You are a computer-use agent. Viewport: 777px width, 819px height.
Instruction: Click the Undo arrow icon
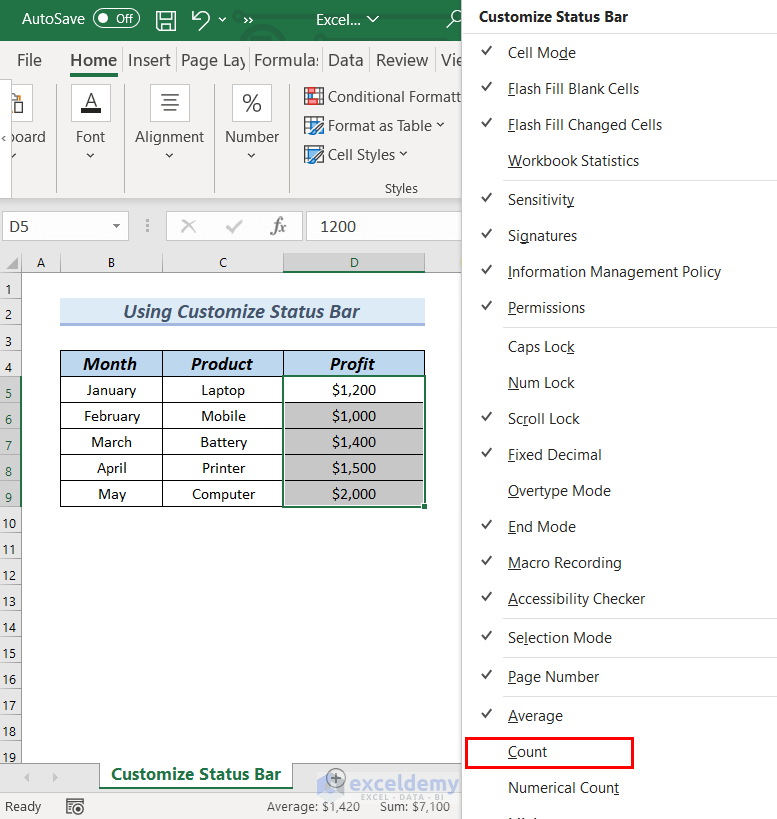[201, 20]
